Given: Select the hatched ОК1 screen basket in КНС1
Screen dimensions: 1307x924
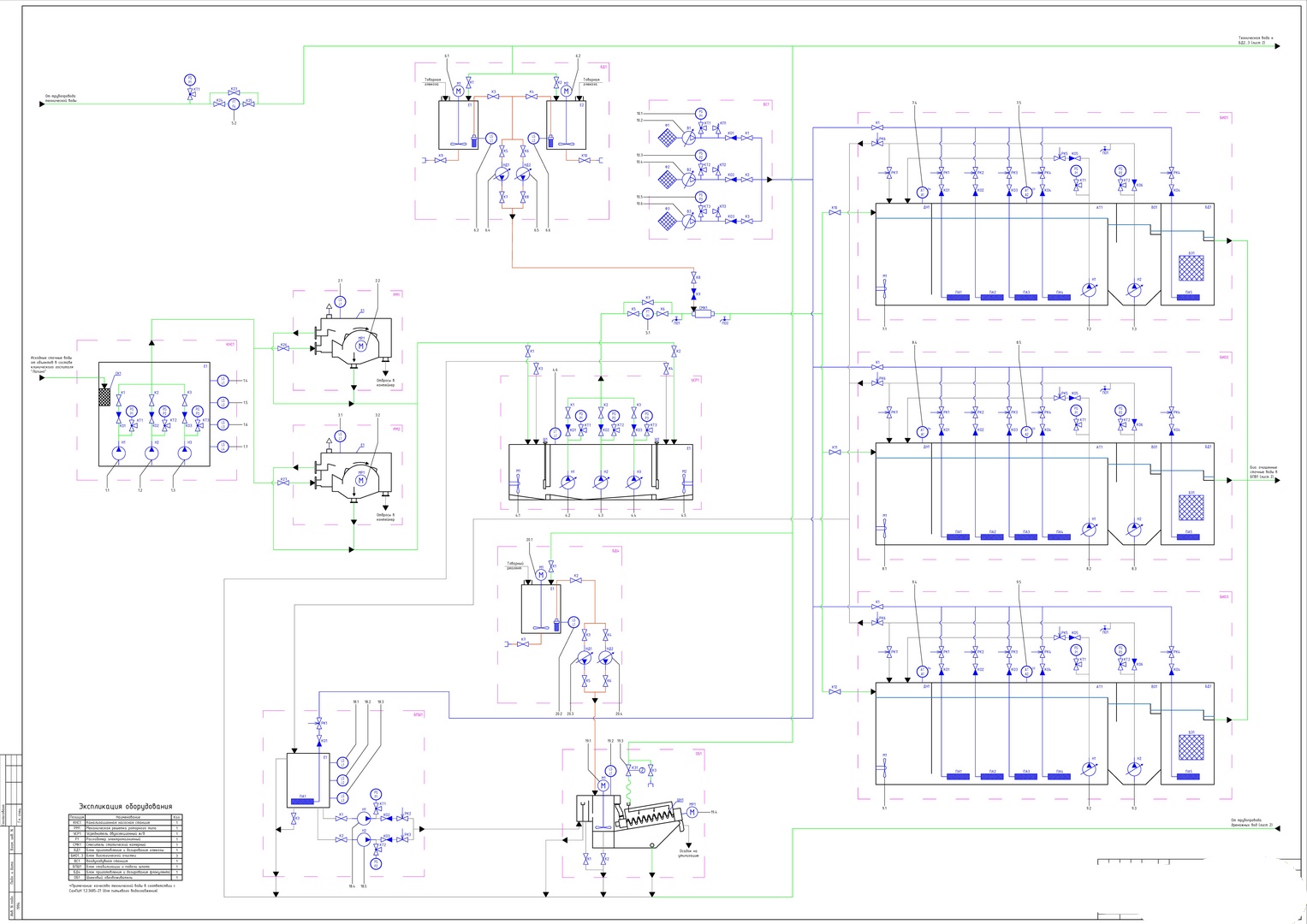Looking at the screenshot, I should (105, 396).
